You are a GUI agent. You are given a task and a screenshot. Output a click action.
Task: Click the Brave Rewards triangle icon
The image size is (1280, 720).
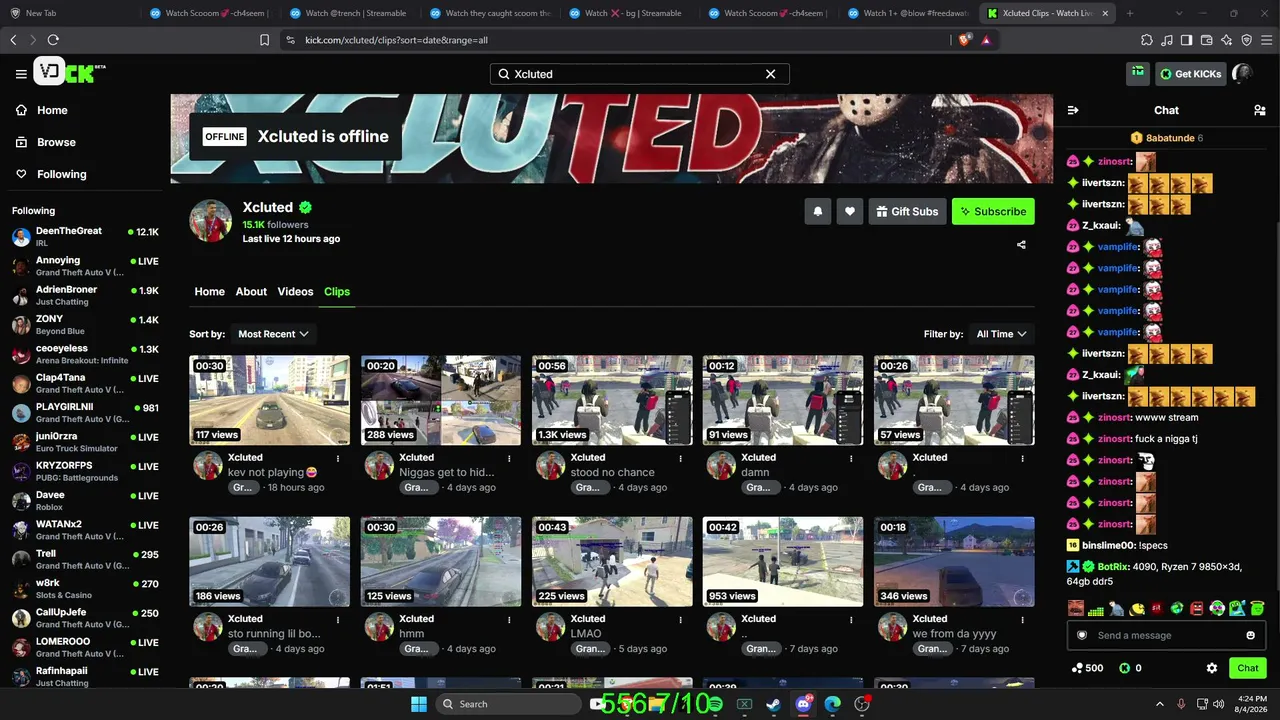(986, 40)
